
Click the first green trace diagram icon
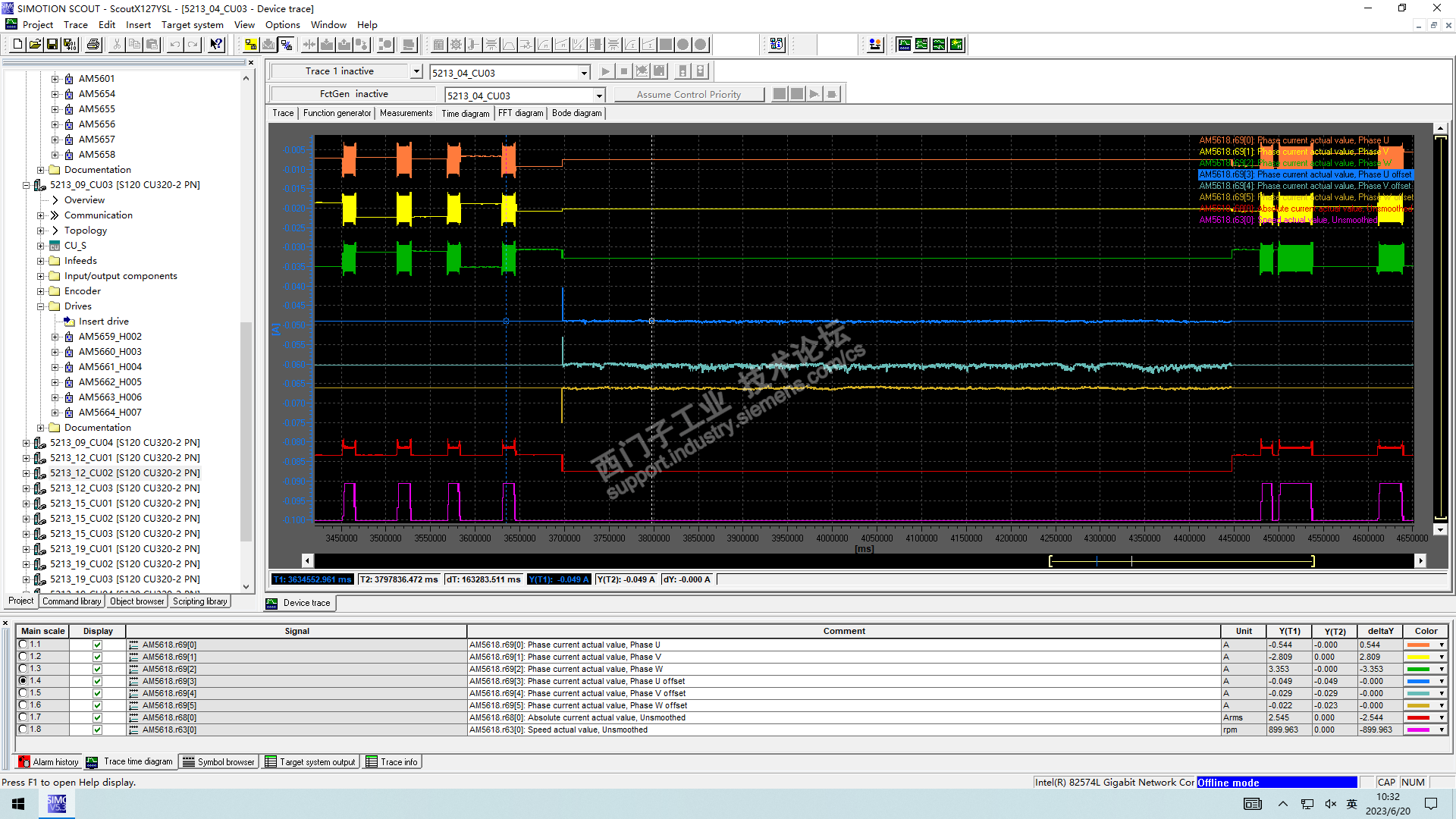click(904, 45)
